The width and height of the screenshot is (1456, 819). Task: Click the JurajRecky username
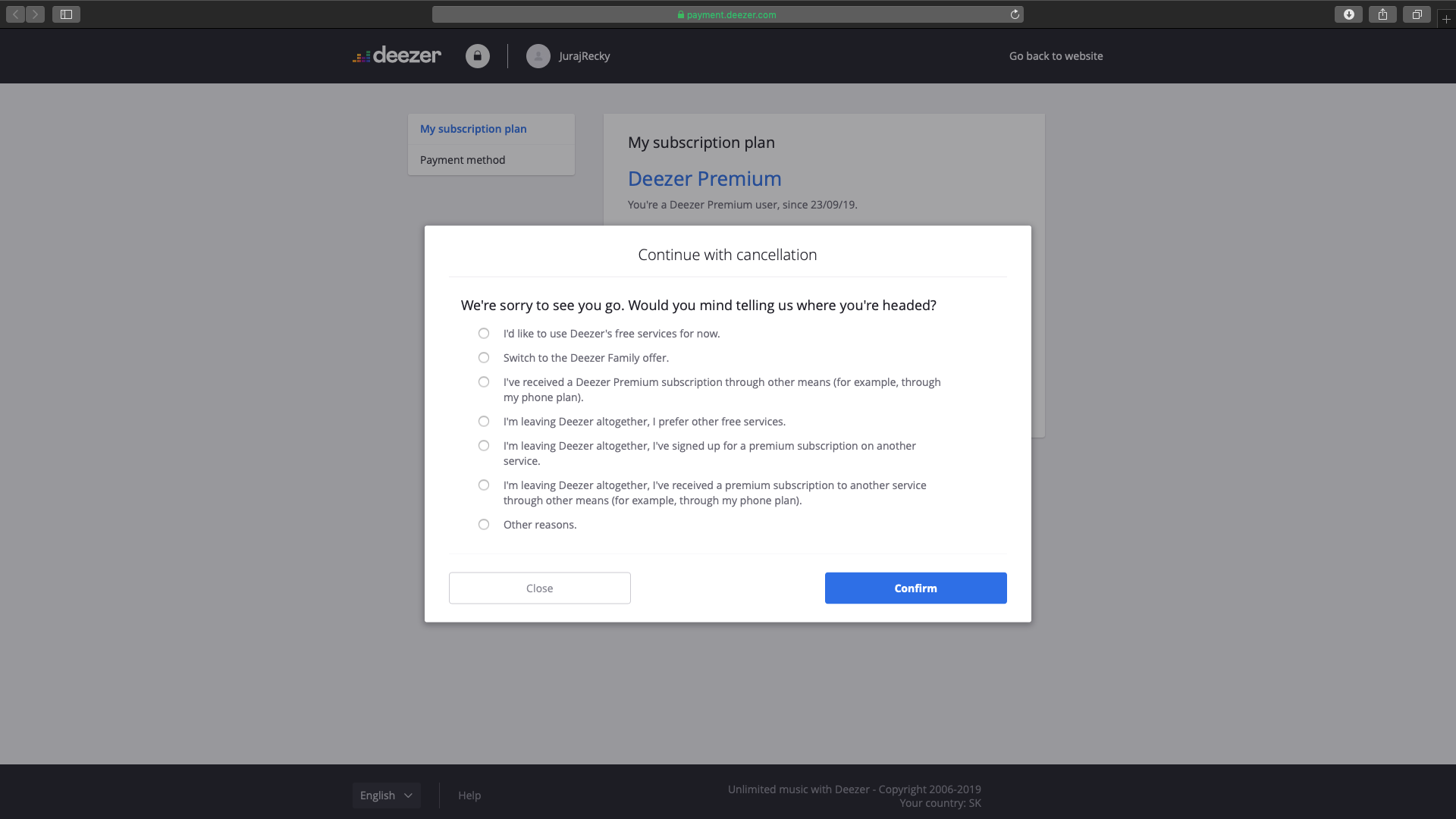click(x=584, y=56)
